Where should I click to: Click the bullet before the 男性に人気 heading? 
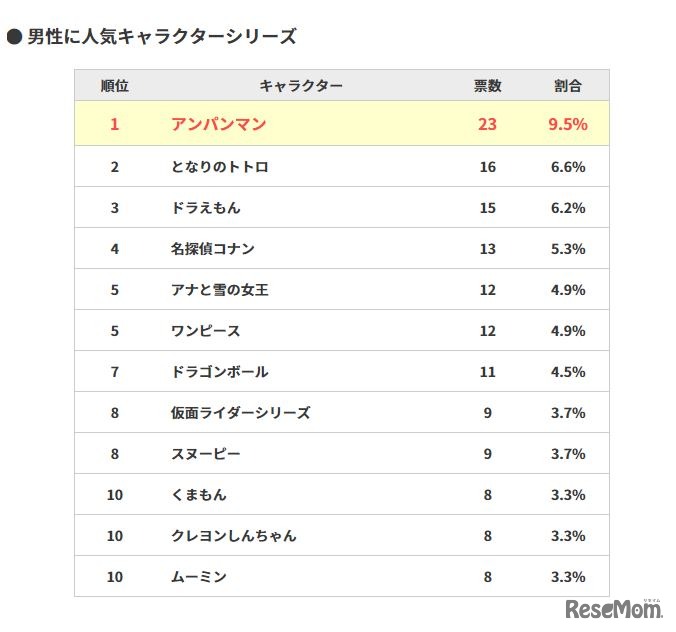point(15,37)
